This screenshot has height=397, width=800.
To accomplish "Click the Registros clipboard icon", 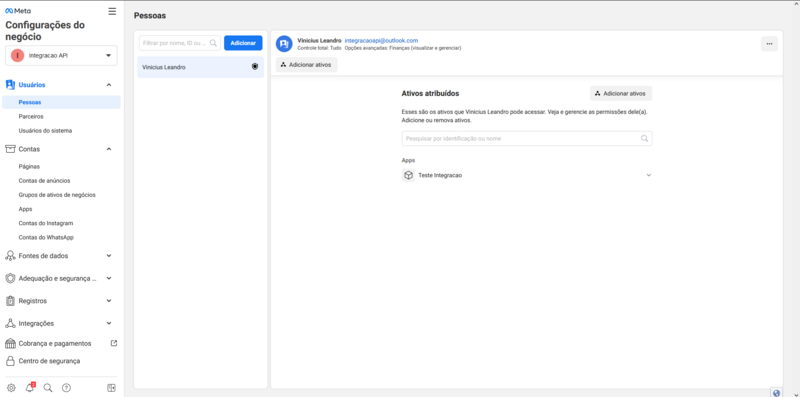I will click(x=10, y=301).
